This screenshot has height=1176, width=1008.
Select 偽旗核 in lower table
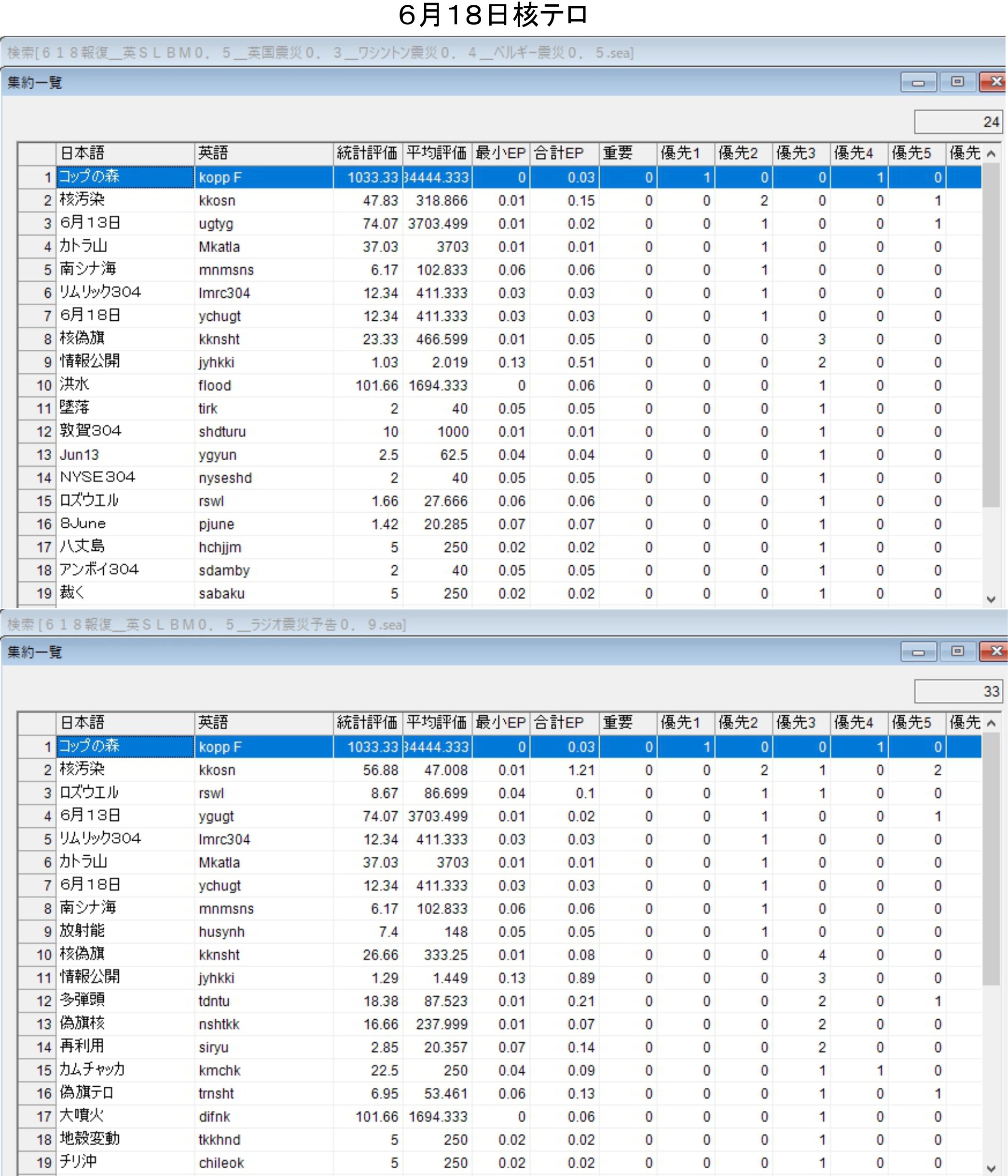[x=125, y=1025]
